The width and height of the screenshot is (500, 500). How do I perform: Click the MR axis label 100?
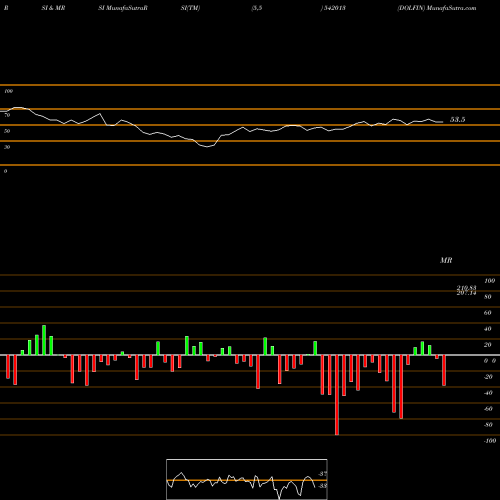[489, 281]
